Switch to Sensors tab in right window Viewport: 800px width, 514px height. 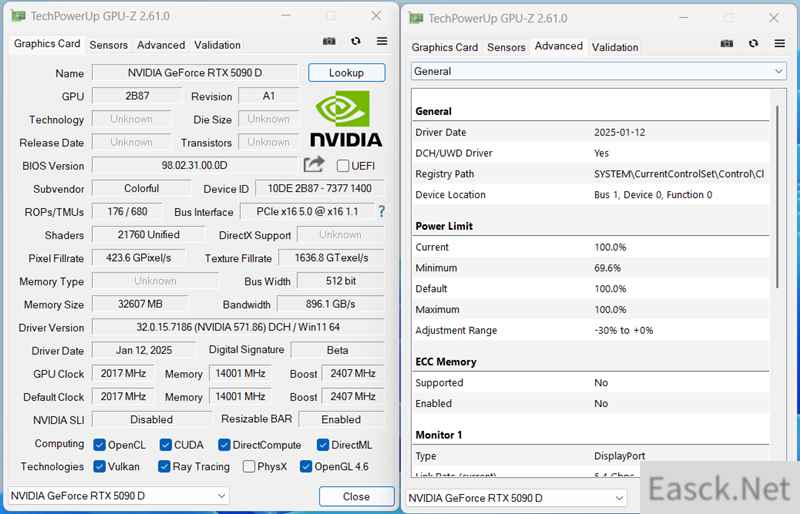pos(506,47)
